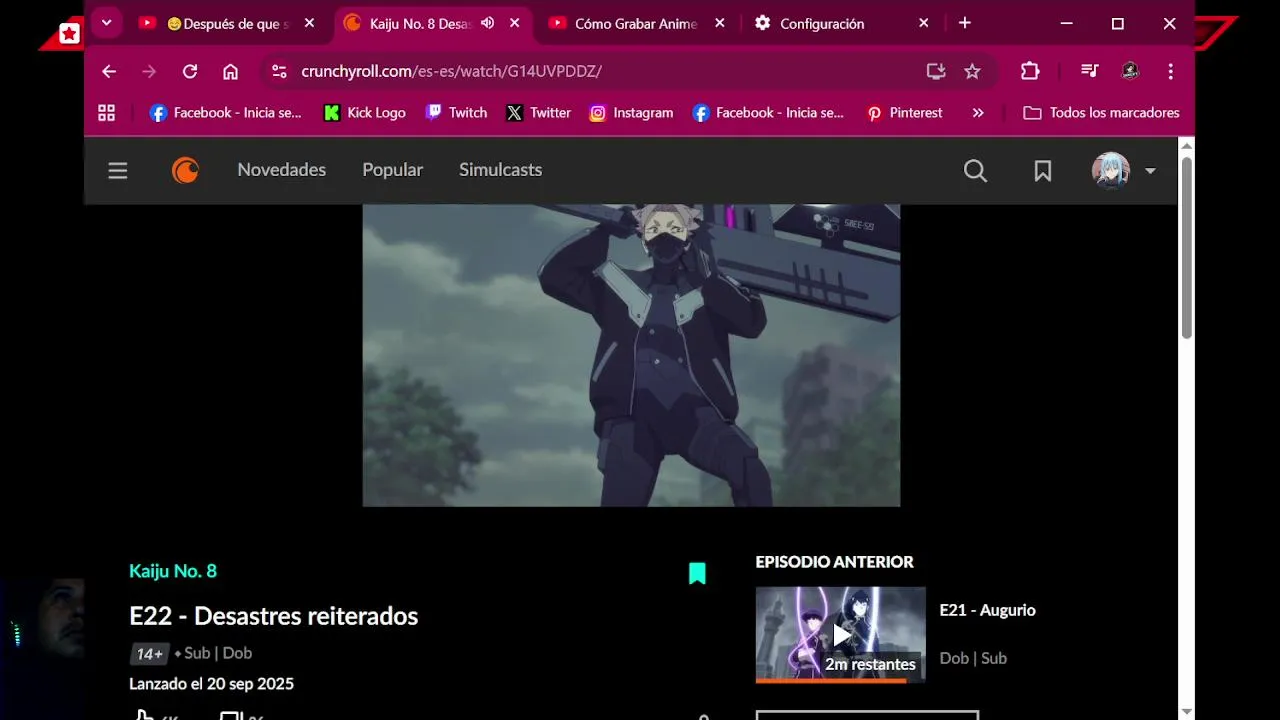Show more bookmarks chevron
The height and width of the screenshot is (720, 1280).
pos(978,113)
